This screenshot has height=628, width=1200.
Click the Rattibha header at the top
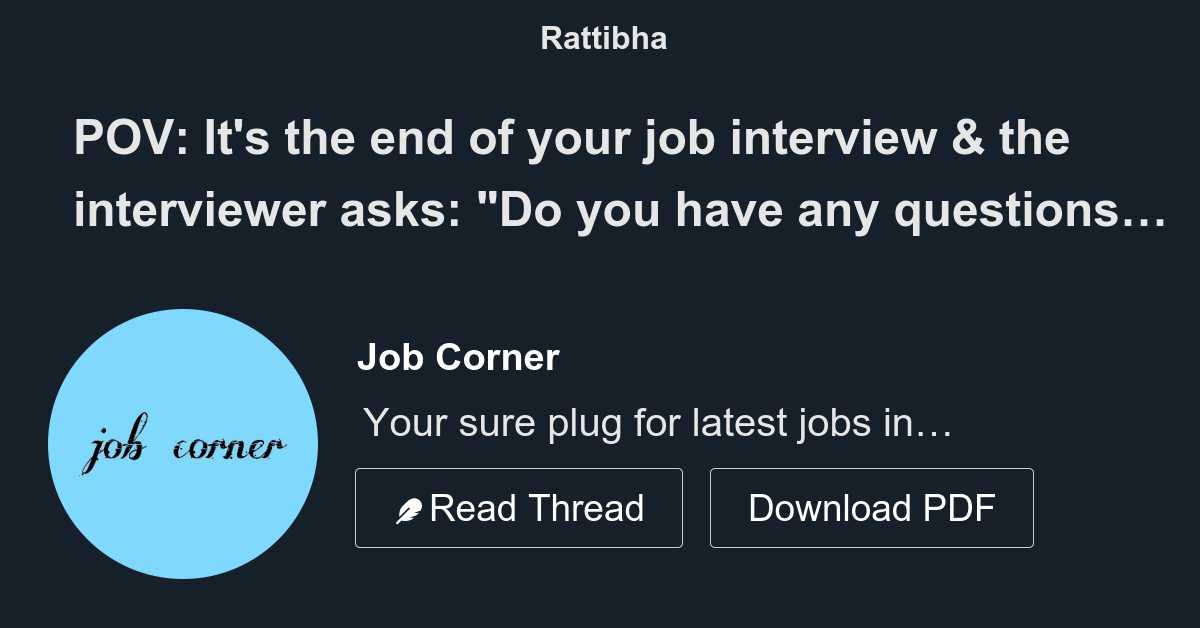603,38
